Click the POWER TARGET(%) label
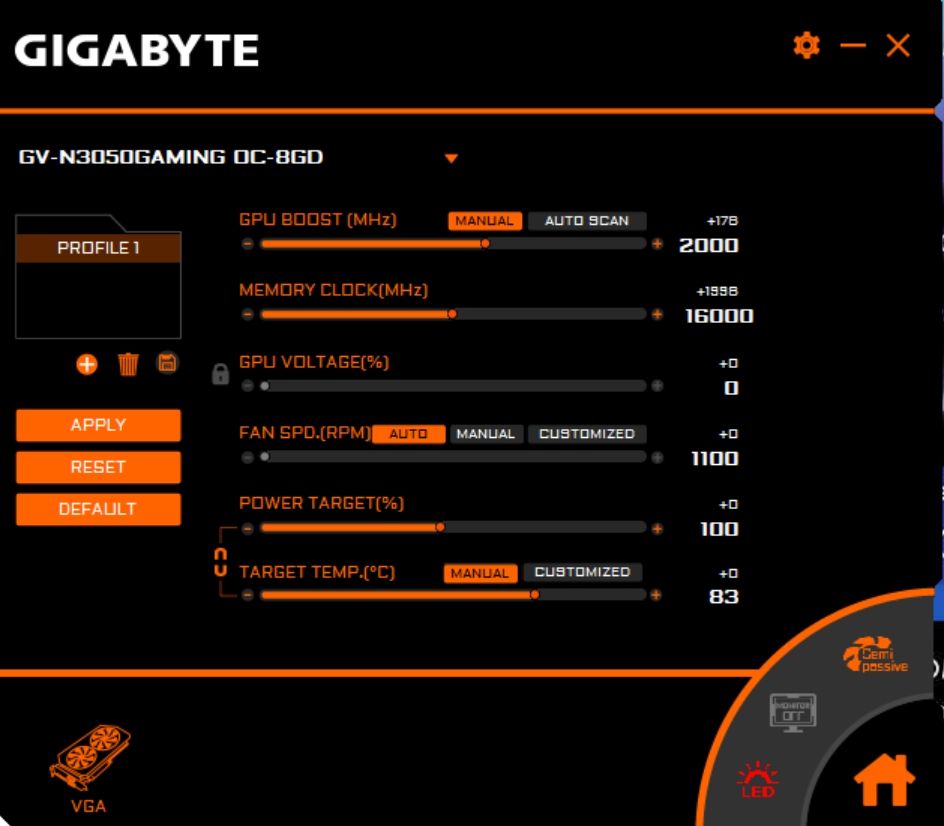944x826 pixels. [321, 503]
